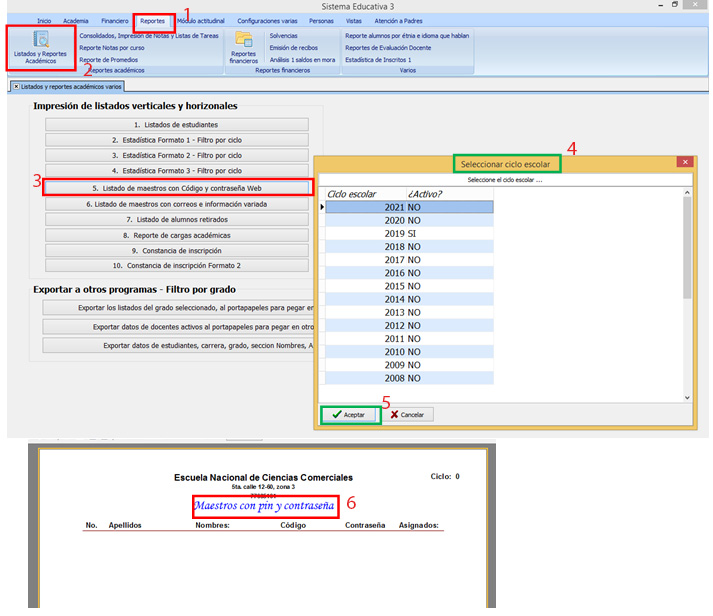
Task: Click Constancia de inscripción Formato 2
Action: click(177, 266)
